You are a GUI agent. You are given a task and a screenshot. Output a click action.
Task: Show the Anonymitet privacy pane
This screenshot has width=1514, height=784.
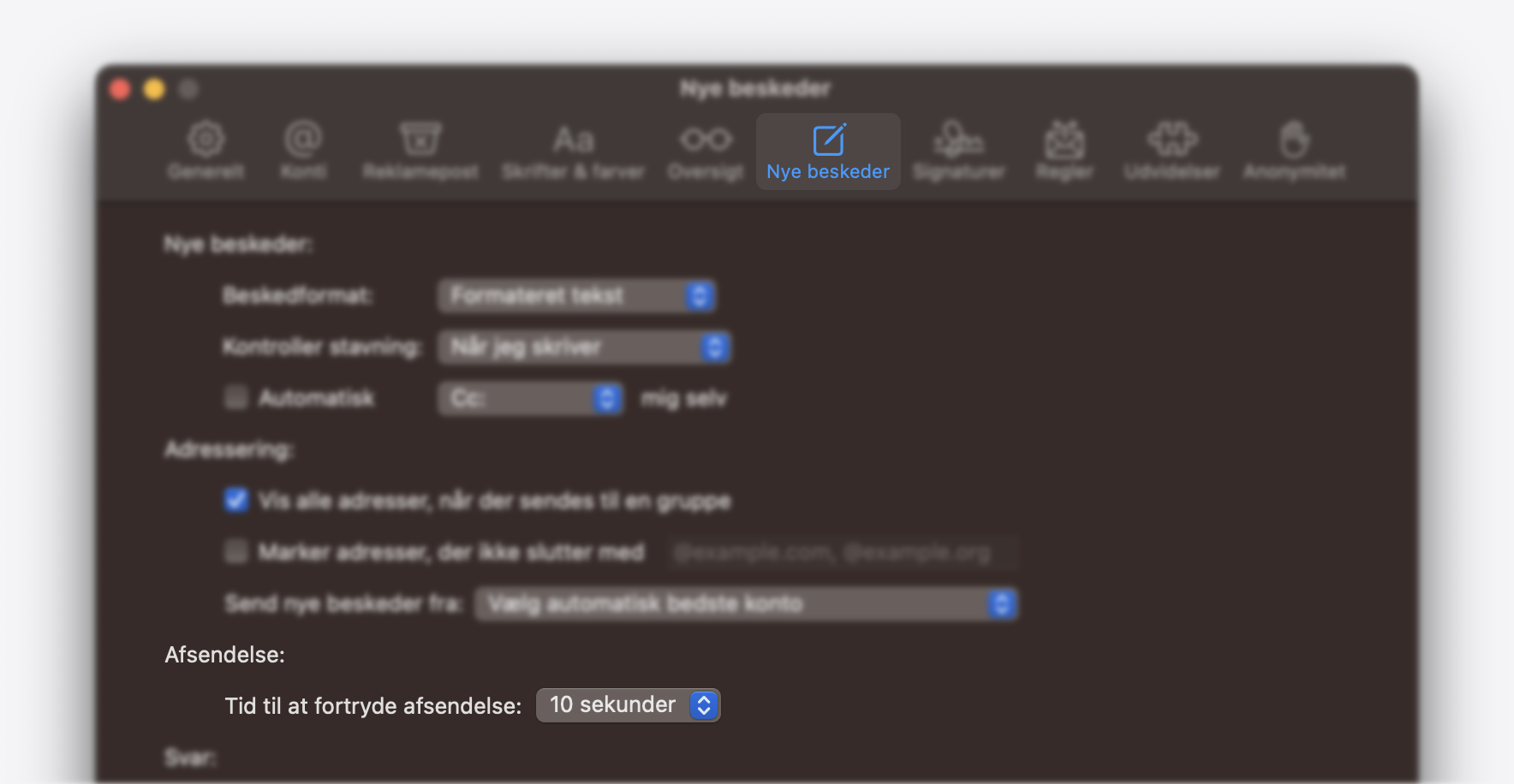click(x=1294, y=151)
